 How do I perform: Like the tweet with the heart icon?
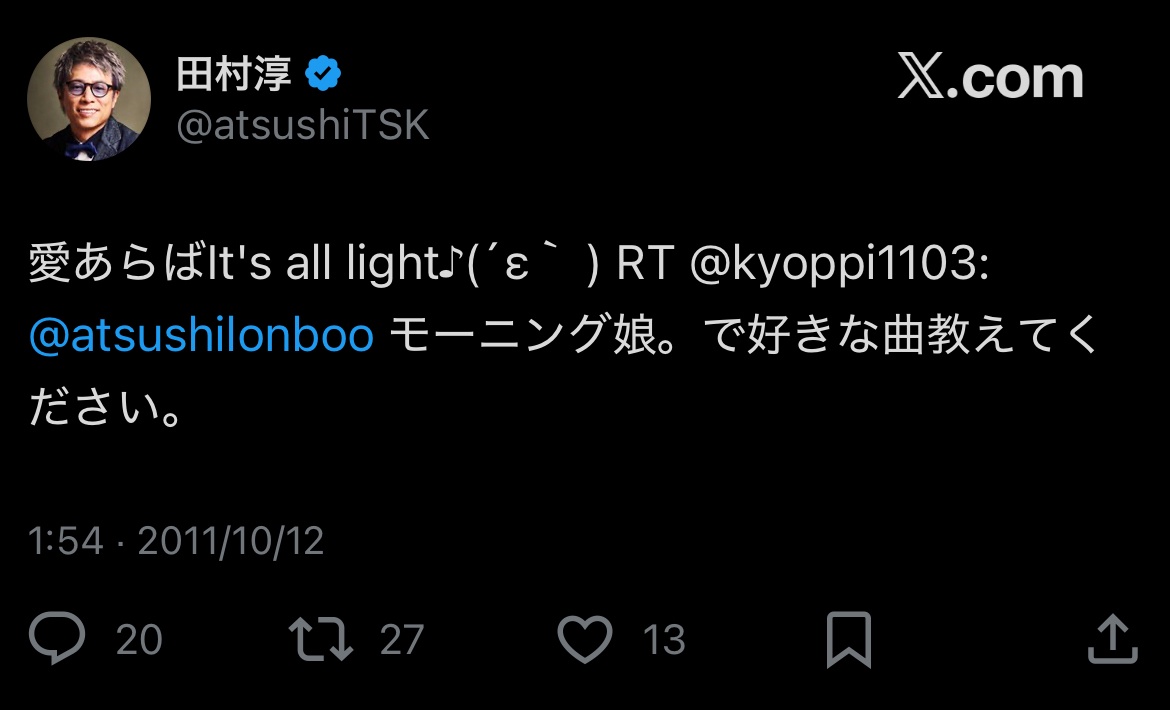(584, 639)
